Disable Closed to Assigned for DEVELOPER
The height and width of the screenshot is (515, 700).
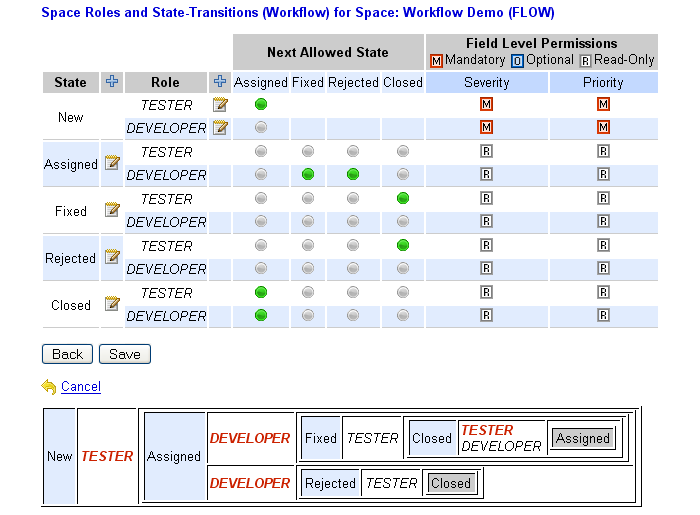pos(261,316)
